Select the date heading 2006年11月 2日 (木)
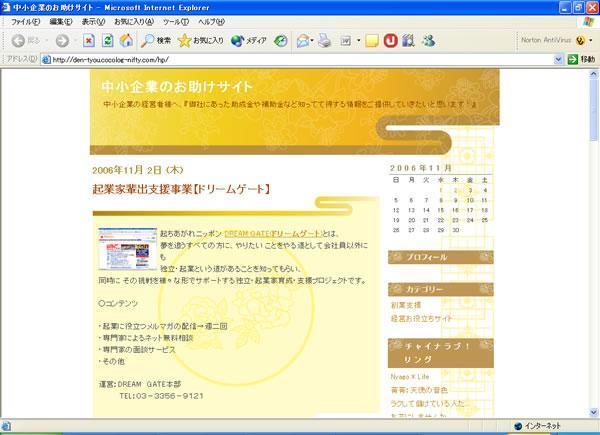Screen dimensions: 600x435 (138, 170)
